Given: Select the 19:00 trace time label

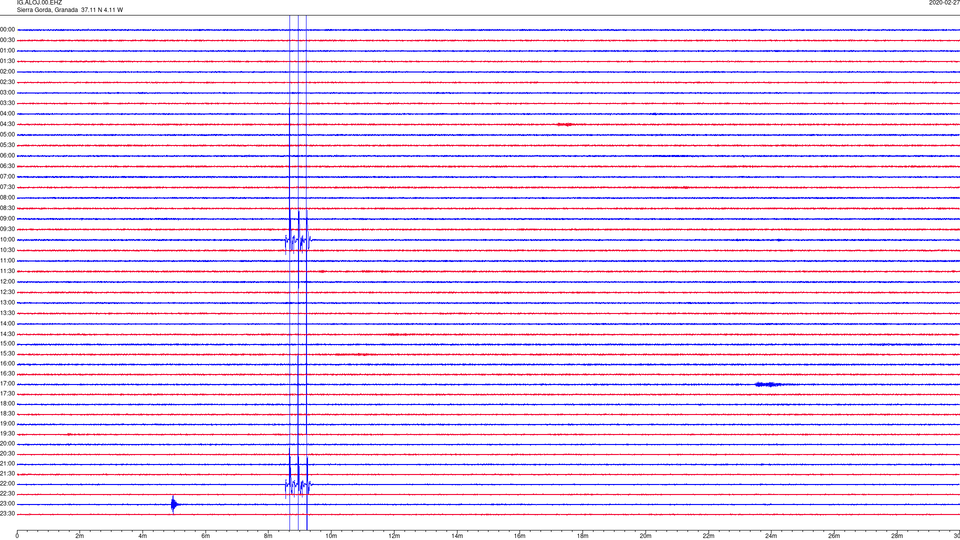Looking at the screenshot, I should (7, 424).
